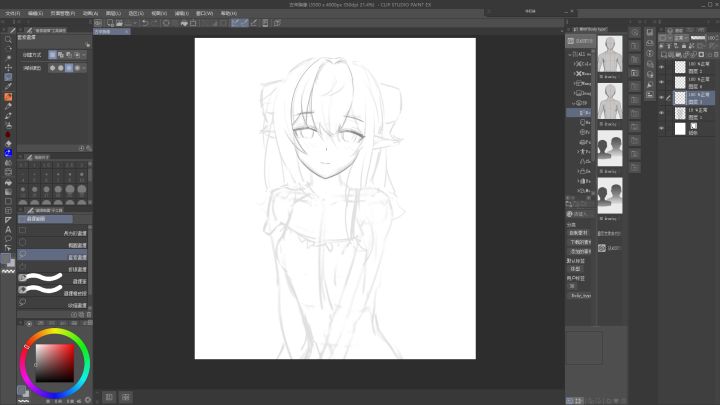Viewport: 720px width, 405px height.
Task: Click the Body_type tag button
Action: [x=580, y=296]
